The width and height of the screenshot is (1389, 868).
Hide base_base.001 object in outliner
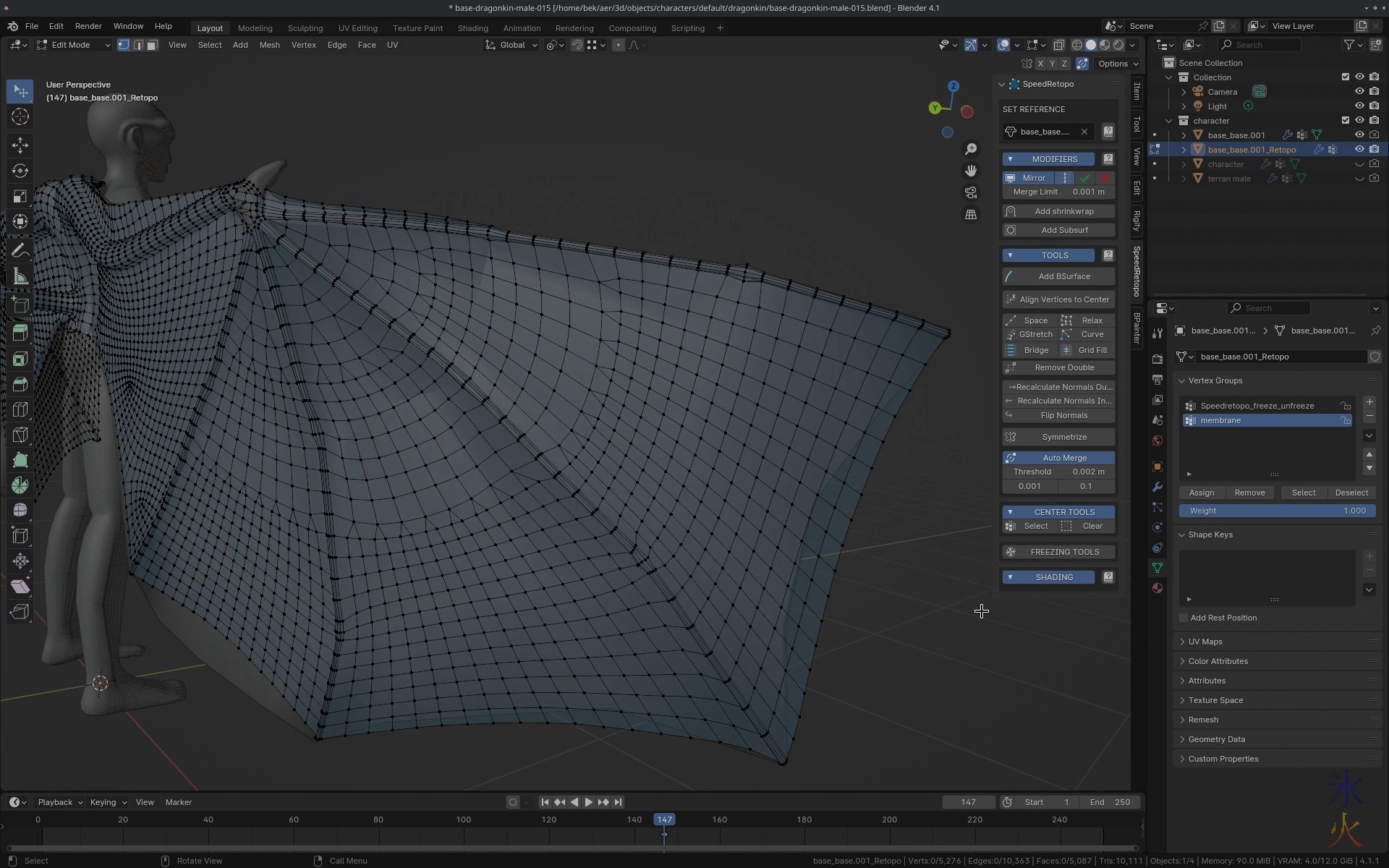(x=1359, y=135)
